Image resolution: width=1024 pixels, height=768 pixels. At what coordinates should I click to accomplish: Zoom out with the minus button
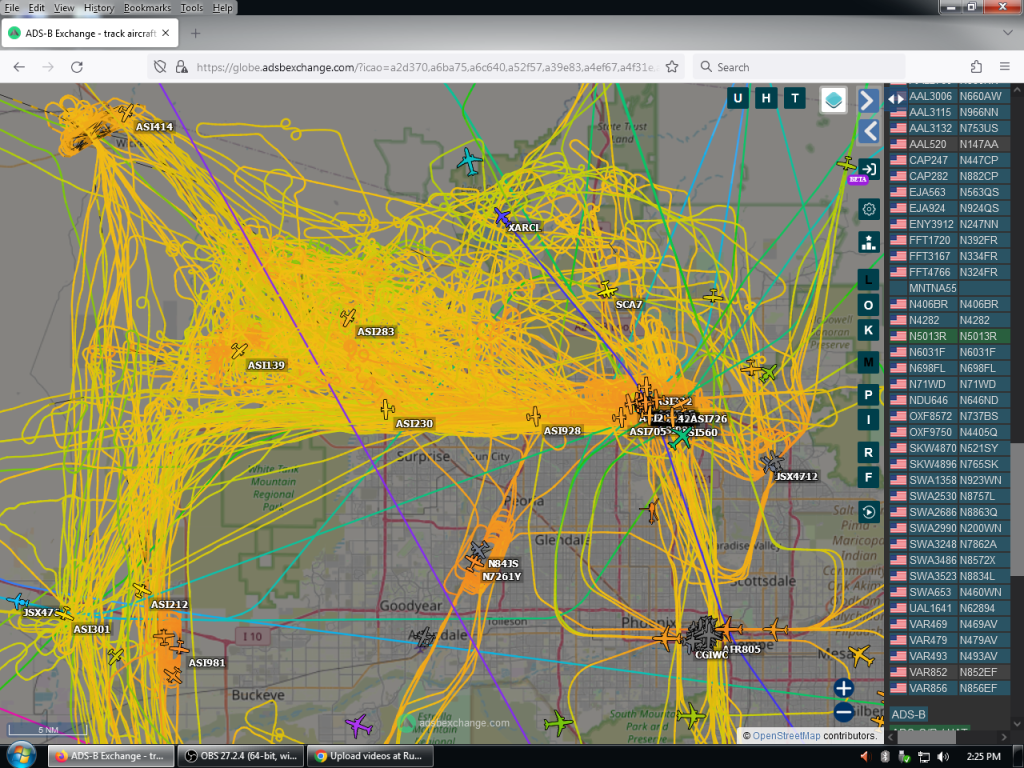coord(843,712)
